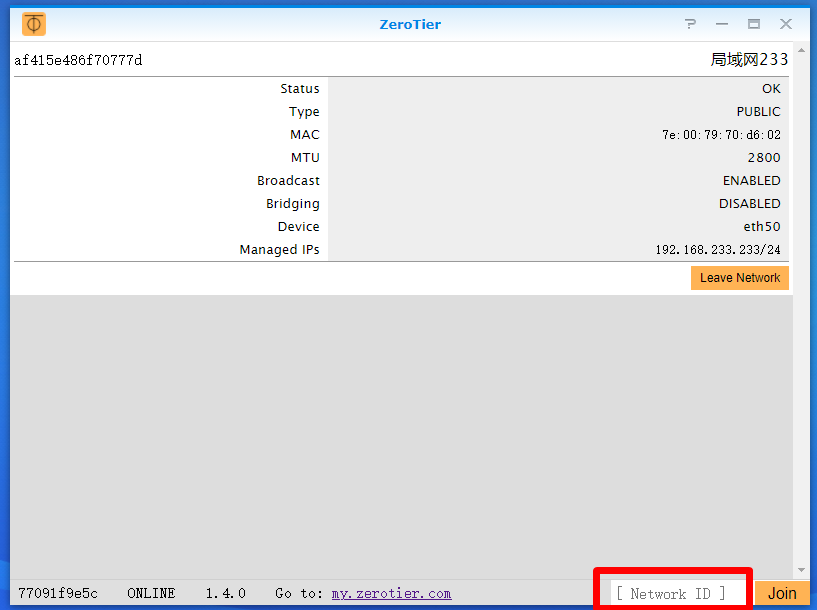Select the ONLINE status text
The width and height of the screenshot is (817, 610).
(151, 593)
